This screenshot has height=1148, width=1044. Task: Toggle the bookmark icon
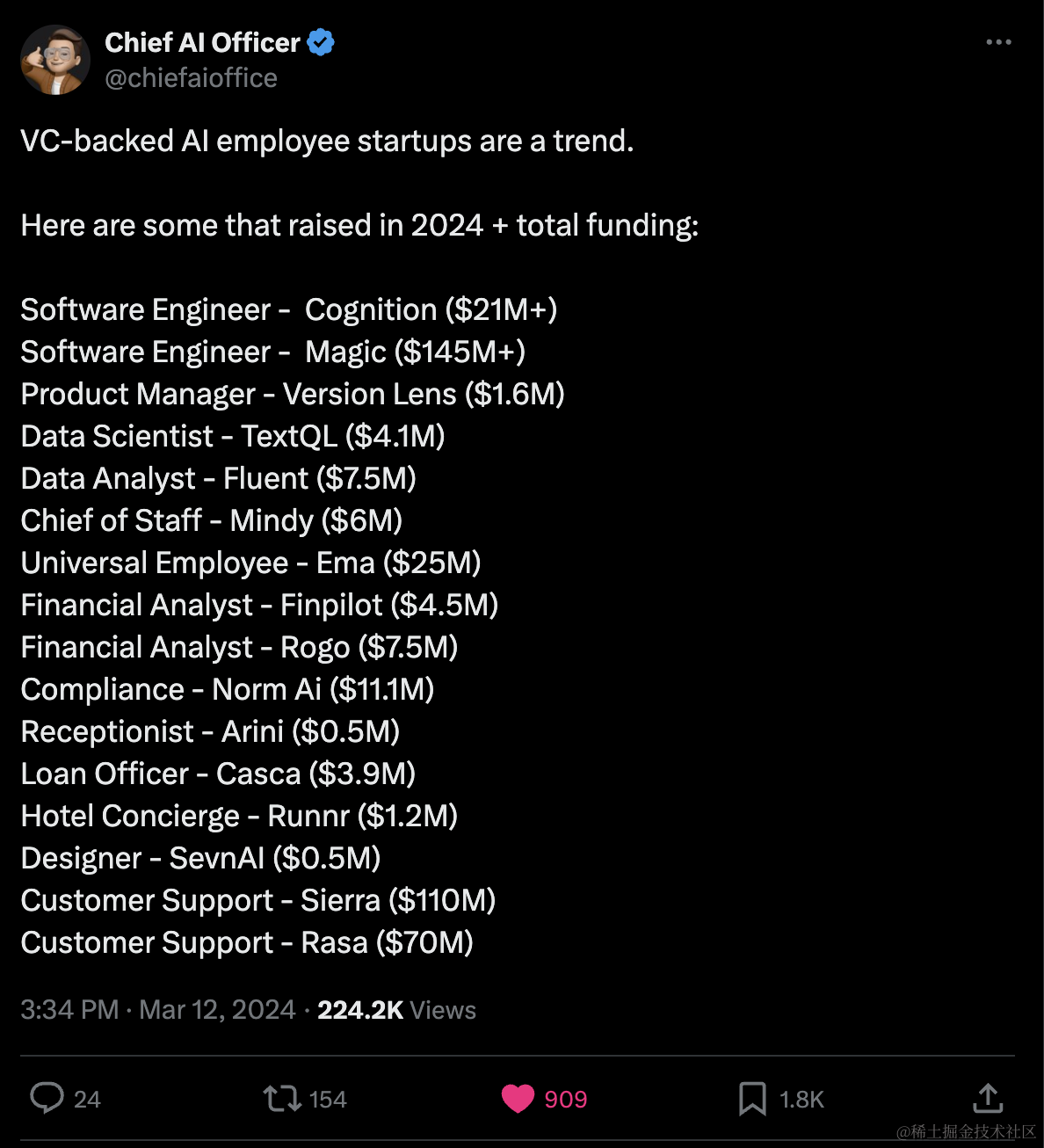coord(752,1098)
